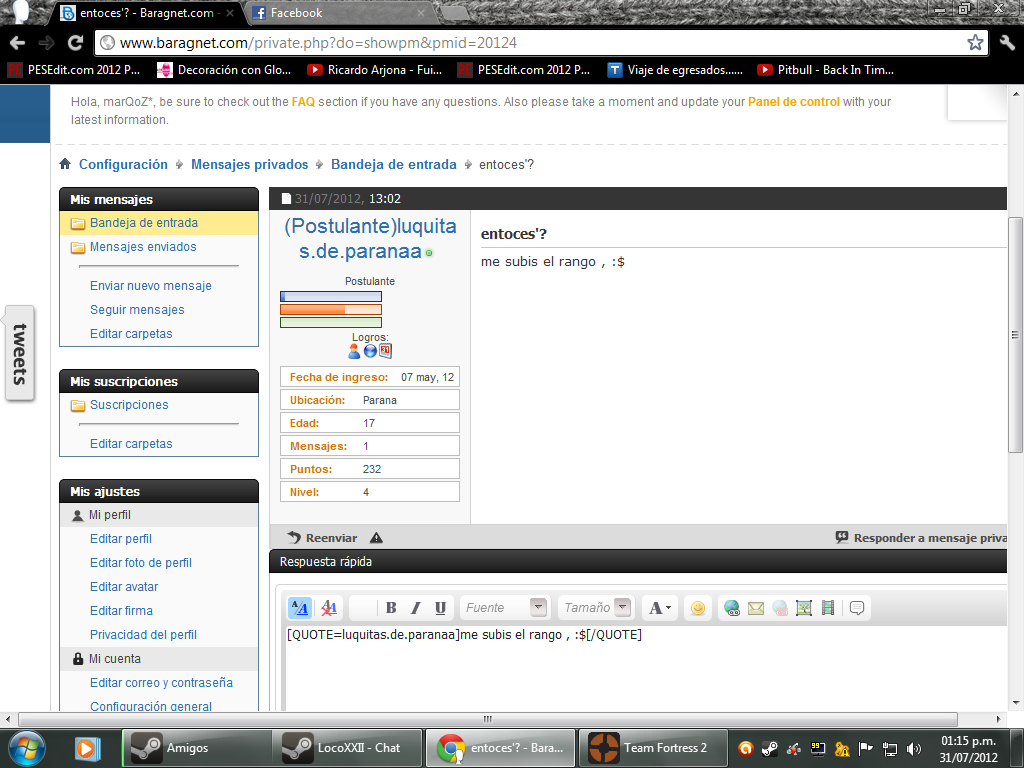Click inside the quick reply text area
This screenshot has height=768, width=1024.
pyautogui.click(x=647, y=668)
